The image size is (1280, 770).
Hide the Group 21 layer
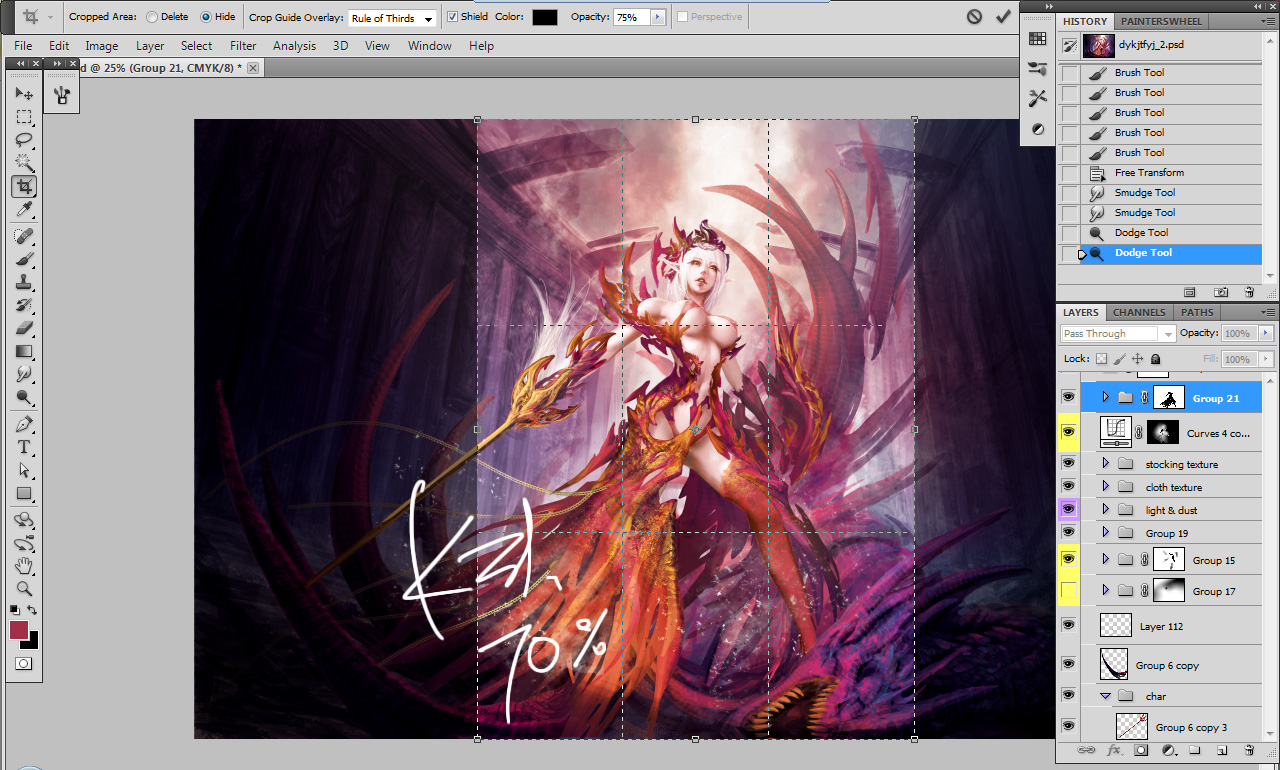pos(1069,398)
